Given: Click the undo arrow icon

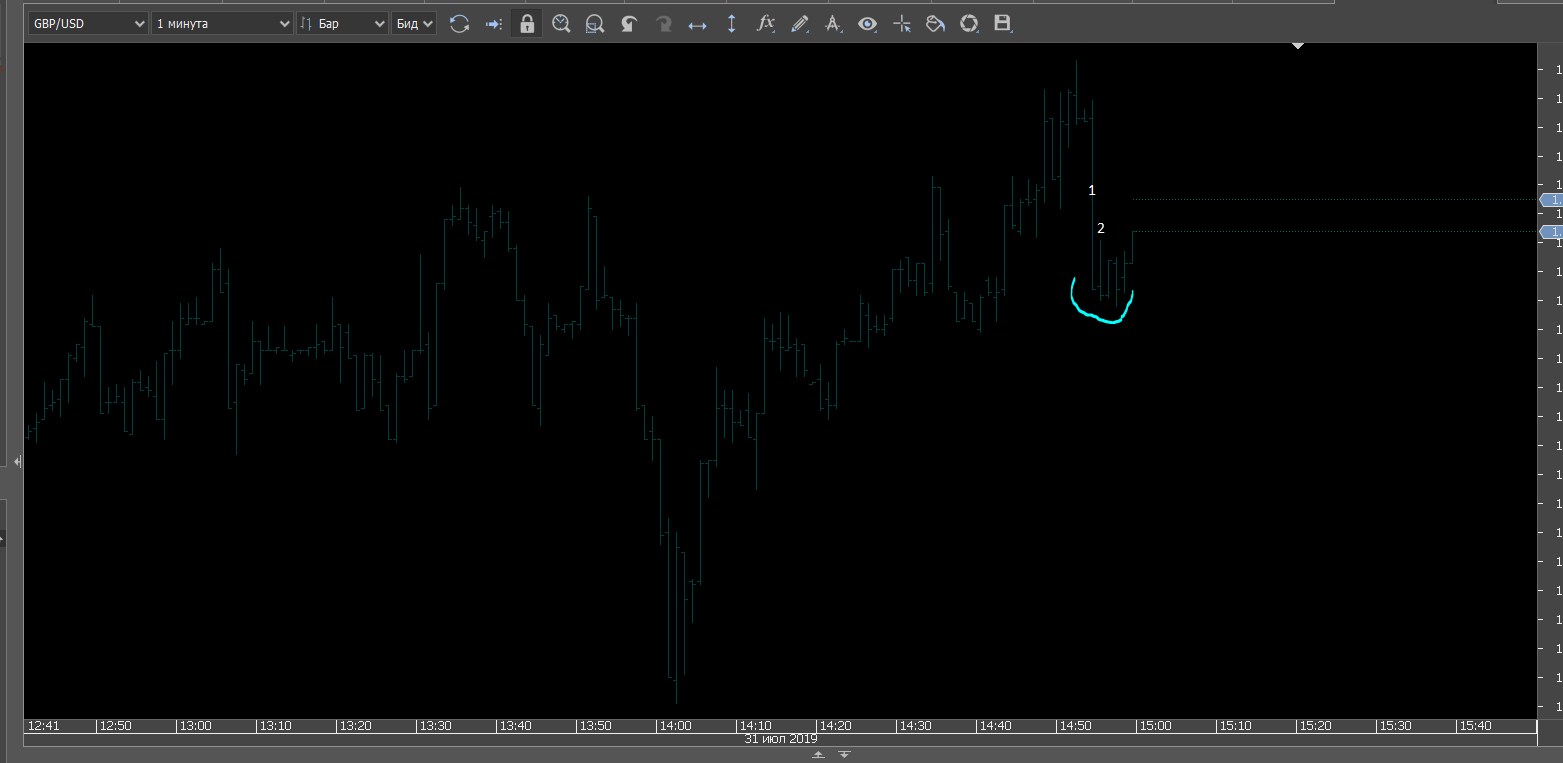Looking at the screenshot, I should (629, 23).
